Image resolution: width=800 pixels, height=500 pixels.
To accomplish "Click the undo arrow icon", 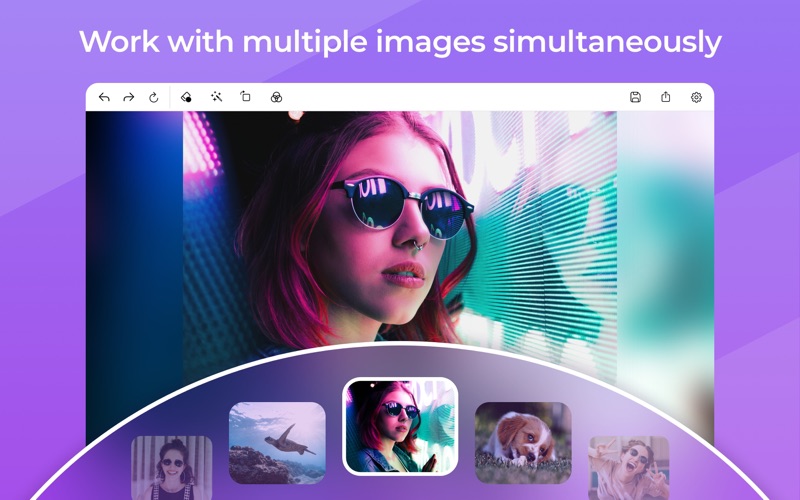I will (x=104, y=97).
